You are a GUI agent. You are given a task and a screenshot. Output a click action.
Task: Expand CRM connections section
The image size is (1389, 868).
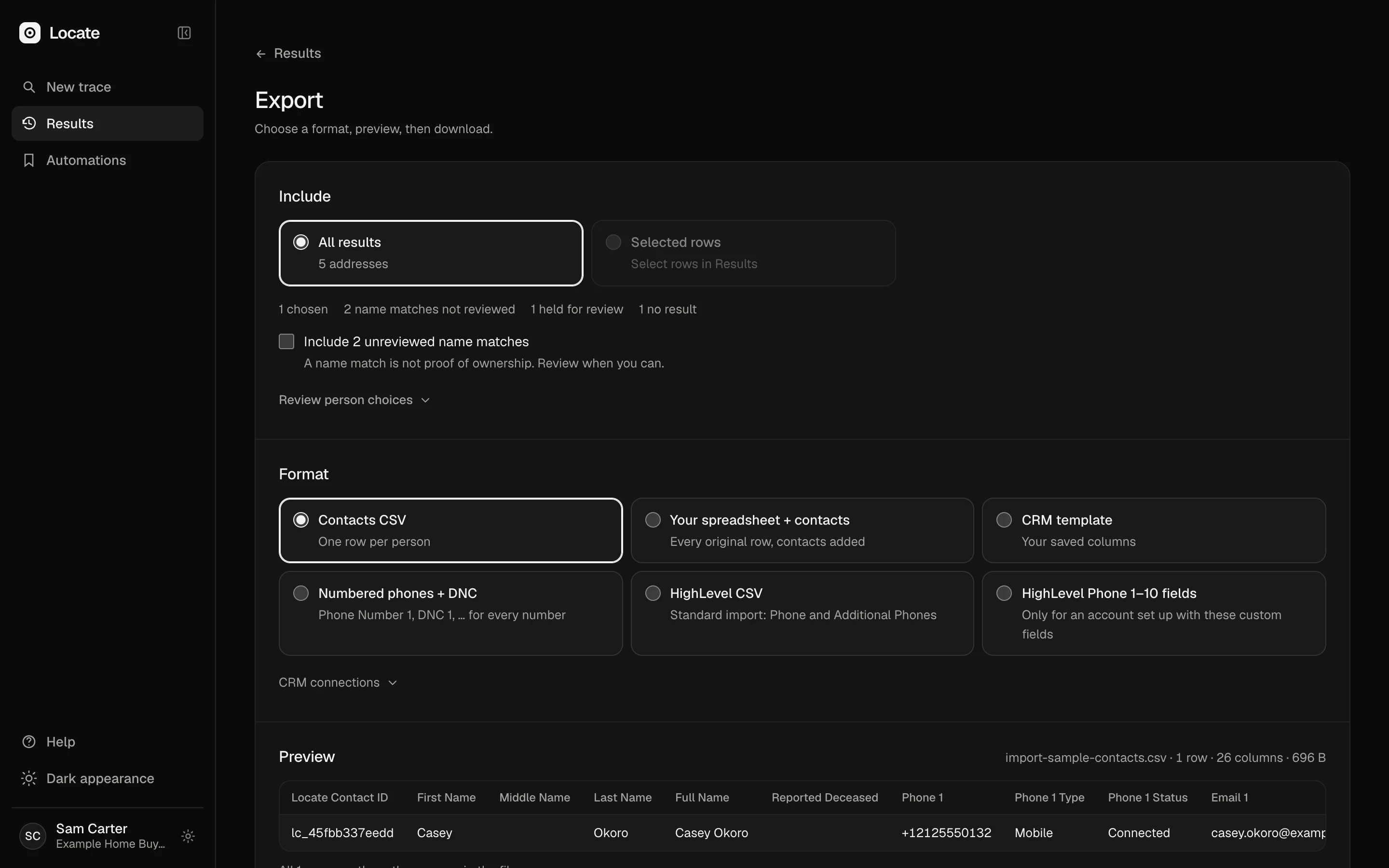click(x=338, y=682)
